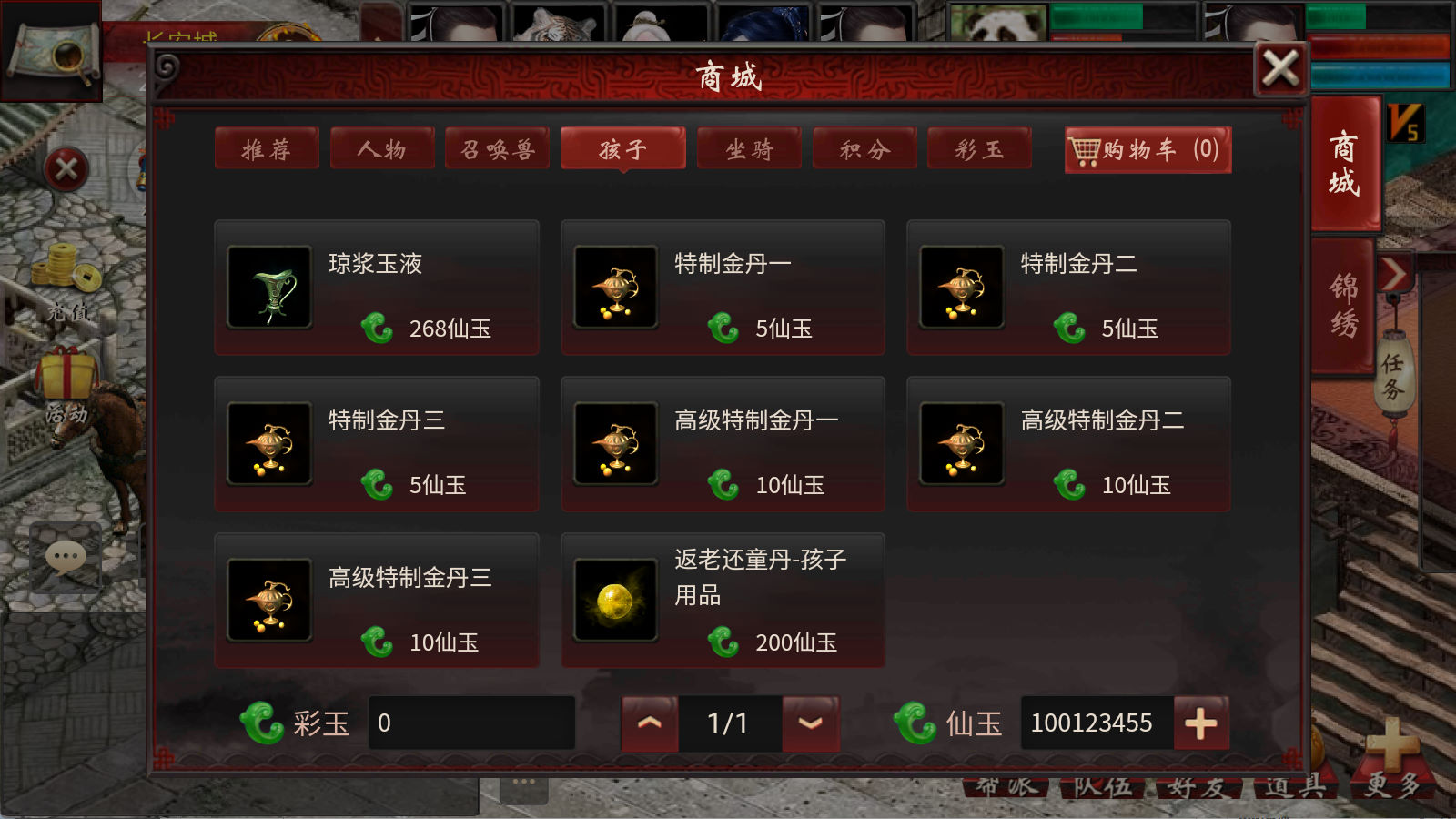Select 高级特制金丹二 item for 10仙玉
Image resolution: width=1456 pixels, height=819 pixels.
1068,444
